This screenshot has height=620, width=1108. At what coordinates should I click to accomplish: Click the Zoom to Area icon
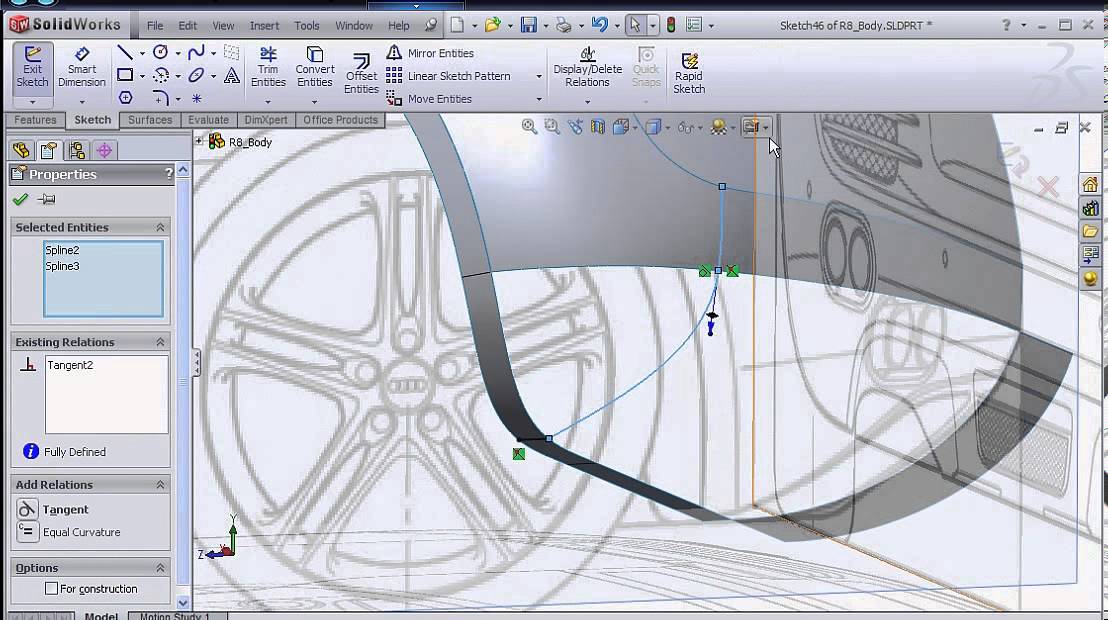(x=552, y=127)
